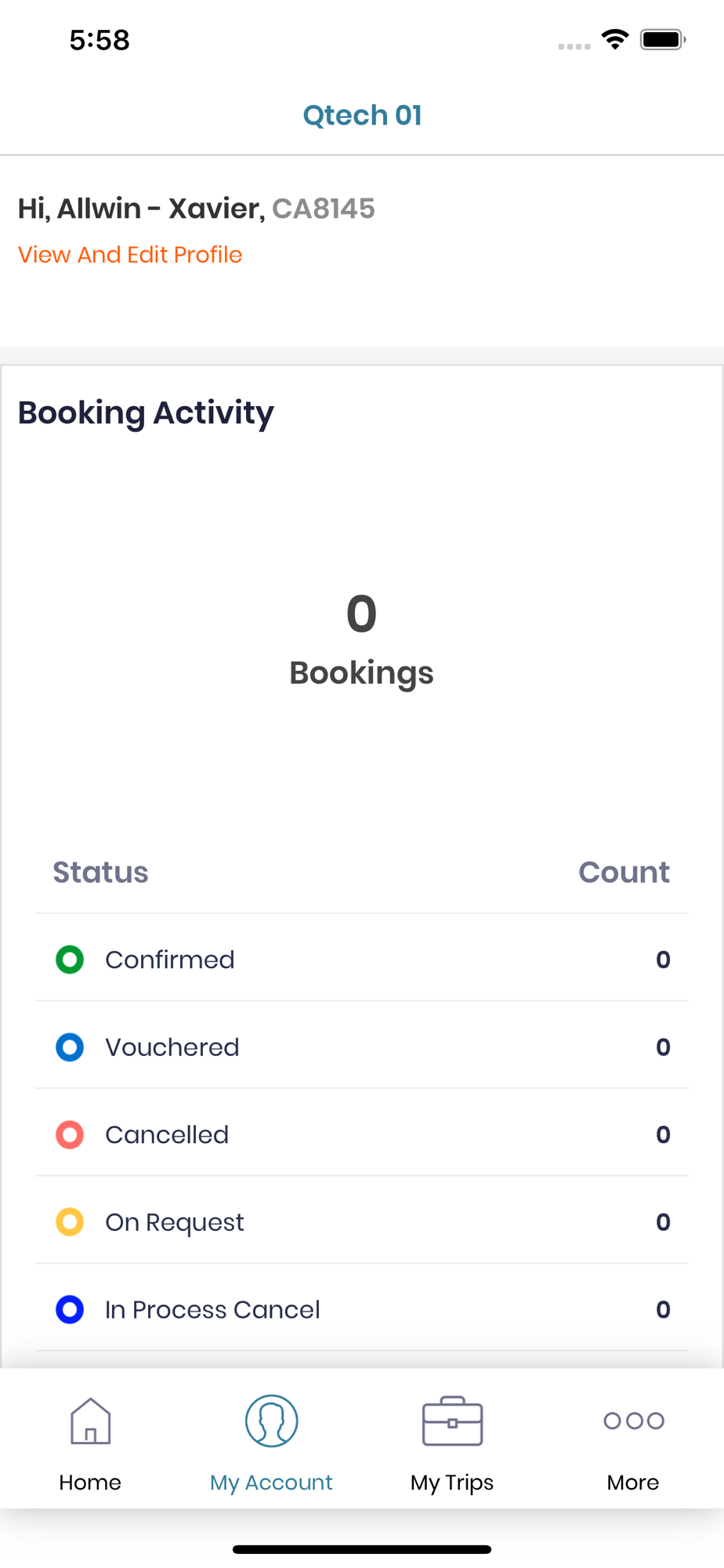Tap the Wi-Fi icon in status bar

(x=616, y=39)
